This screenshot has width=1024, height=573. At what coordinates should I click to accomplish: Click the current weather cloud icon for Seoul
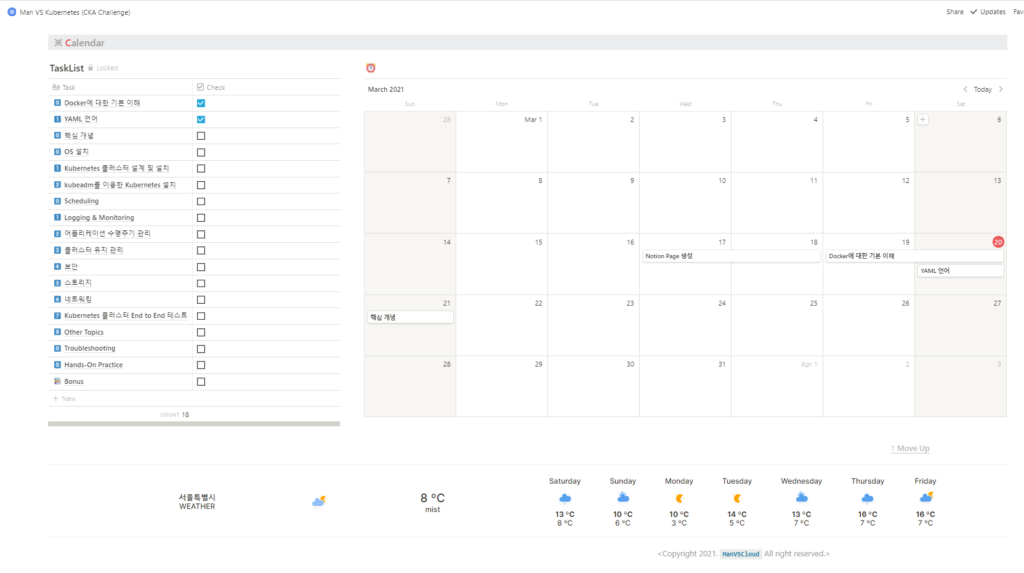pyautogui.click(x=319, y=501)
